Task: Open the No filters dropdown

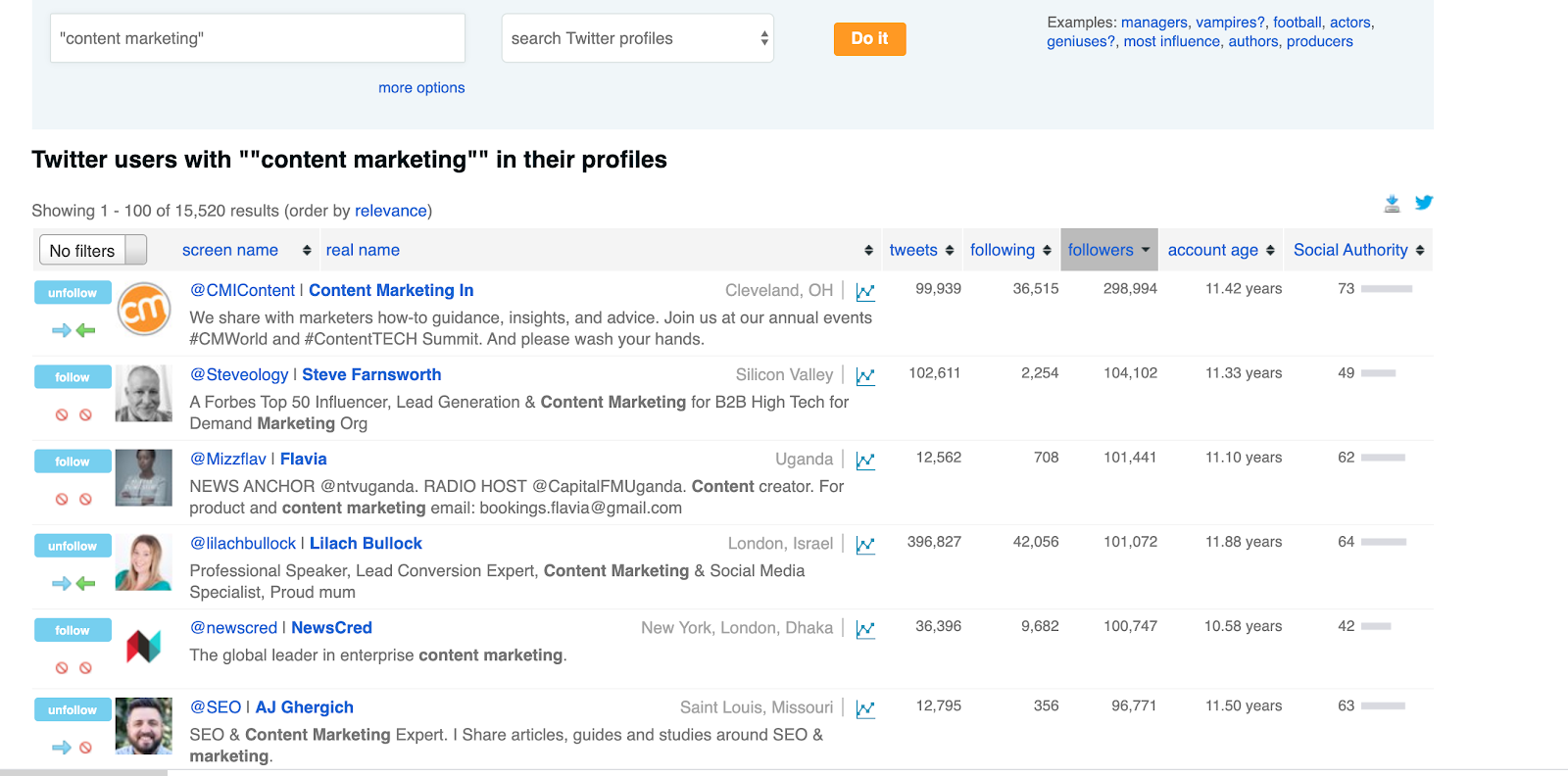Action: click(93, 251)
